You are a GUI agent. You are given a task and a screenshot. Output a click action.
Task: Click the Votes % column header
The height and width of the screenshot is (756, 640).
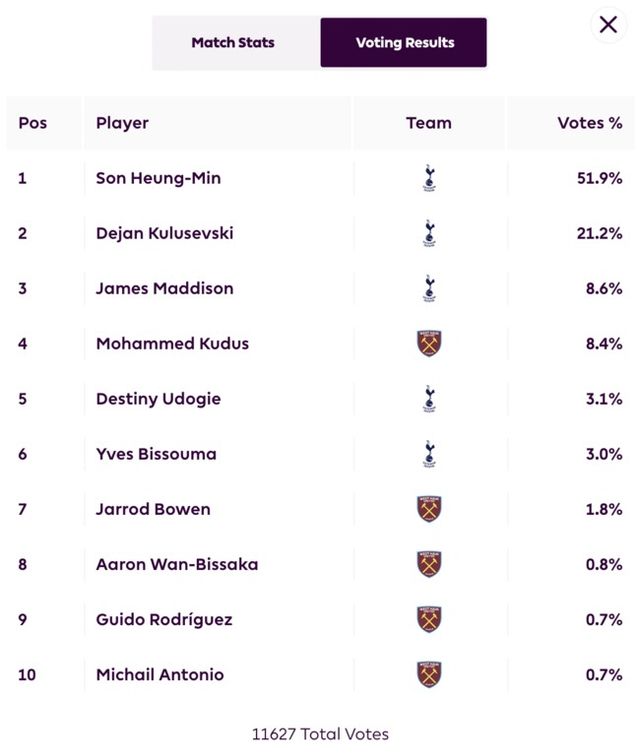[x=589, y=123]
